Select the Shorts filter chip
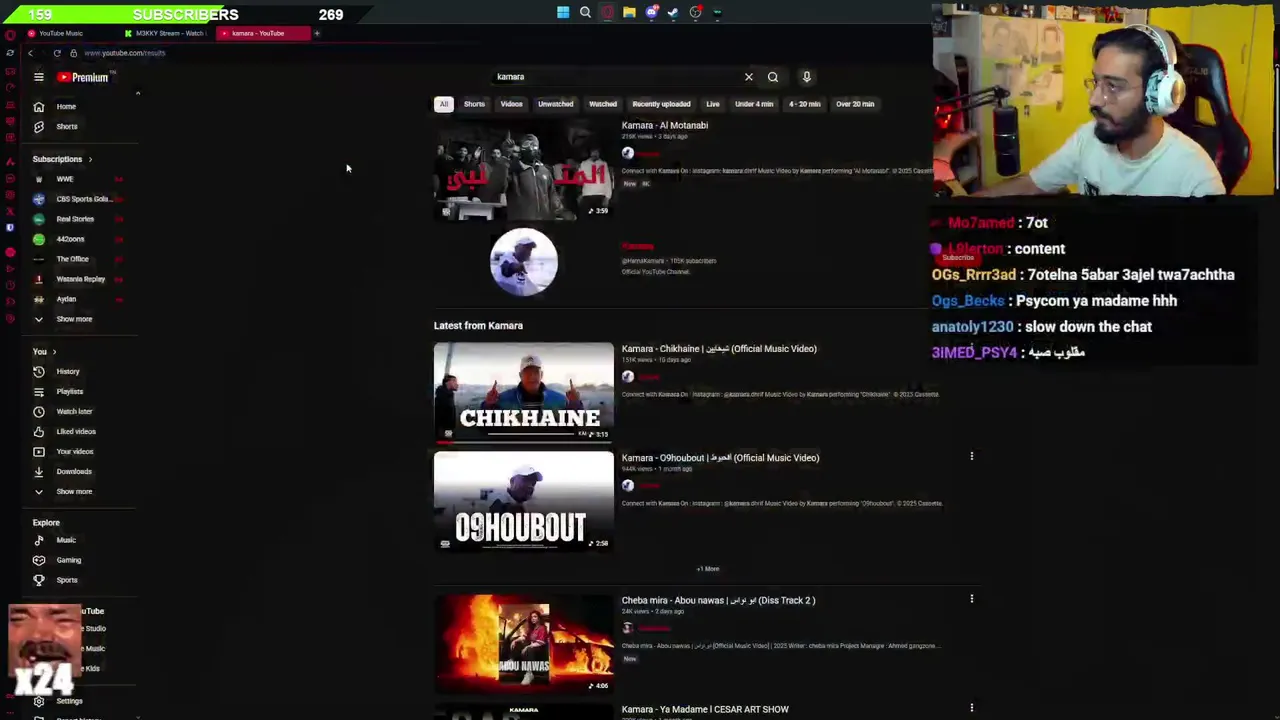 pos(474,104)
